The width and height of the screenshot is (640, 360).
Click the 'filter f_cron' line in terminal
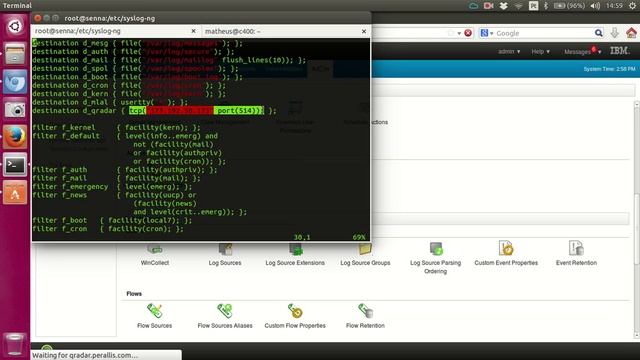[x=108, y=229]
